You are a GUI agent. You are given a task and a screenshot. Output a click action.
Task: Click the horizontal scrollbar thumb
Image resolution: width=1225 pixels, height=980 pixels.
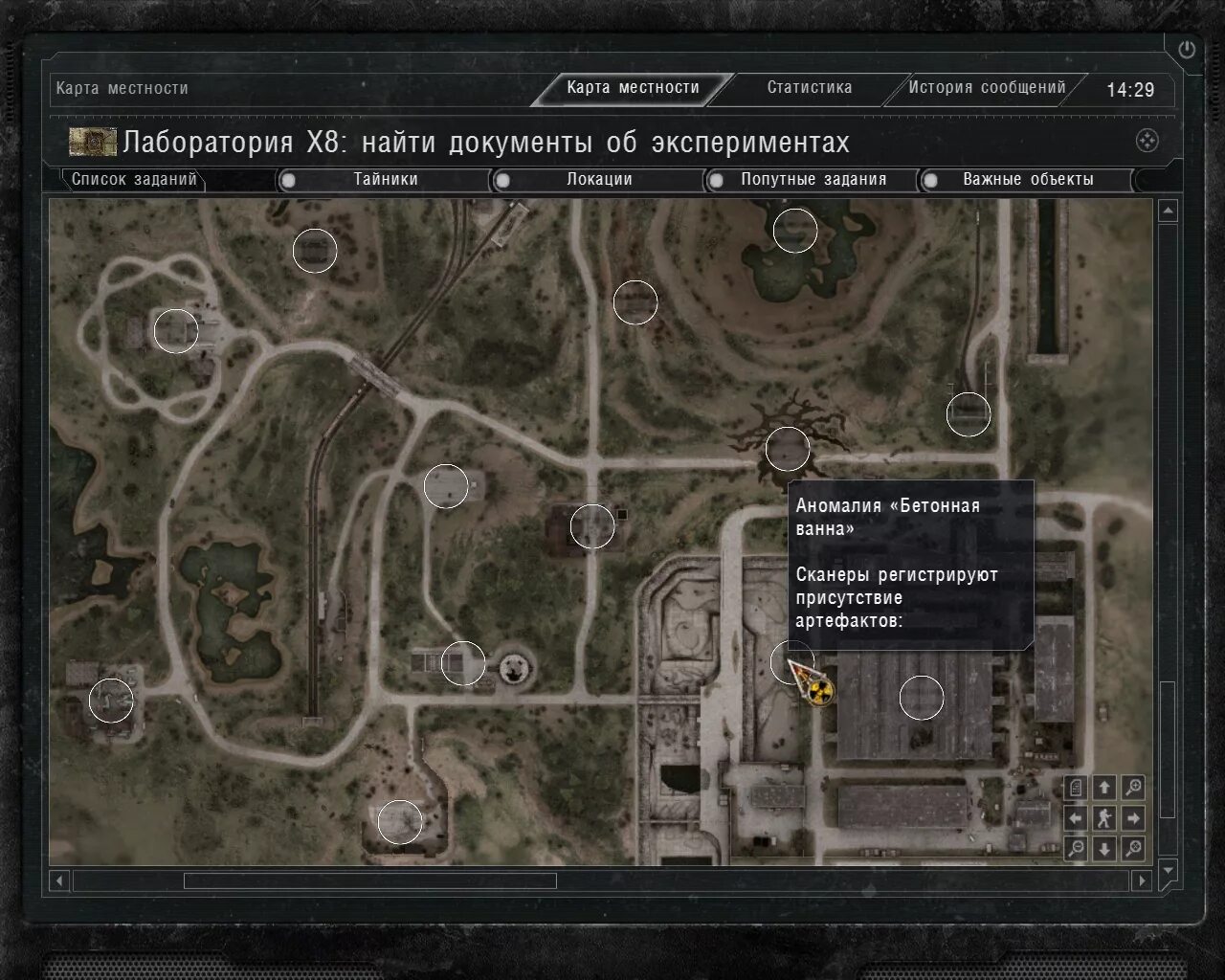370,880
